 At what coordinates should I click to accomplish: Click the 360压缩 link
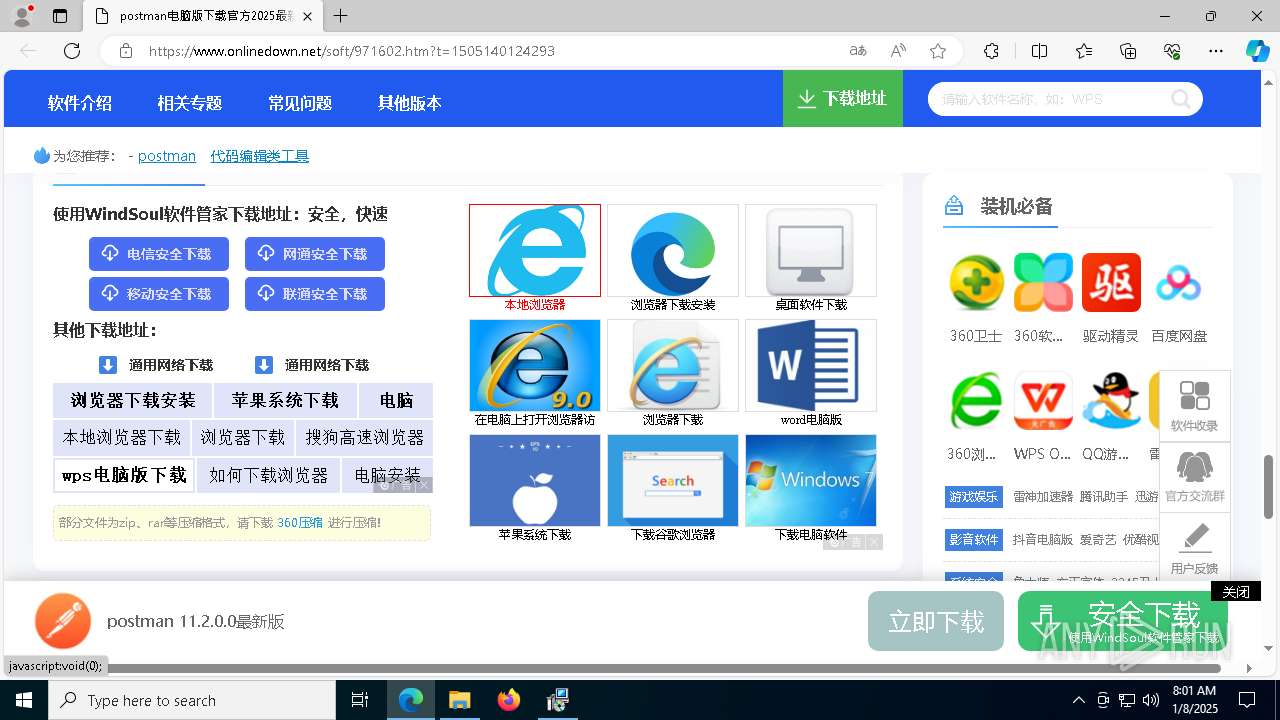click(x=300, y=522)
